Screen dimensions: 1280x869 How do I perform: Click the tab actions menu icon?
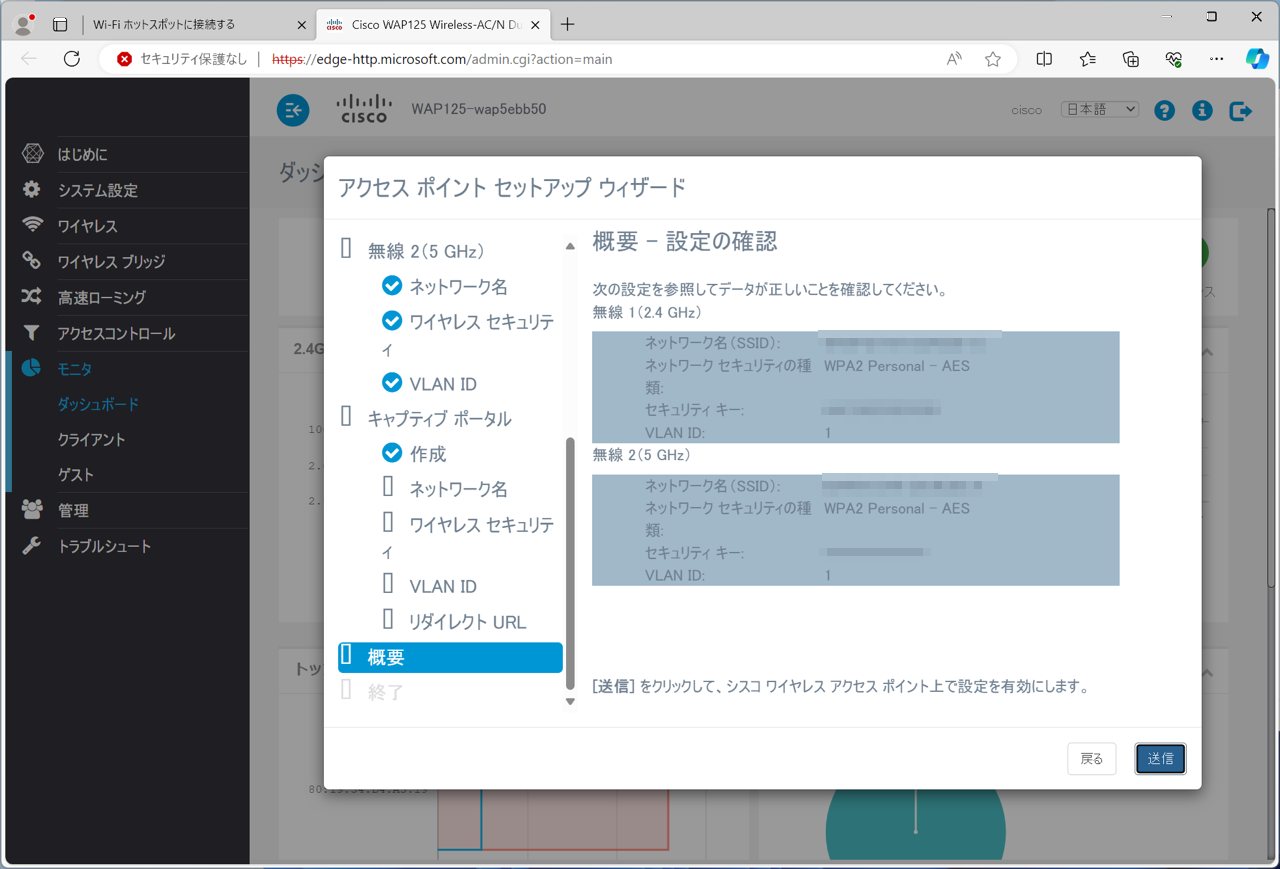[60, 24]
